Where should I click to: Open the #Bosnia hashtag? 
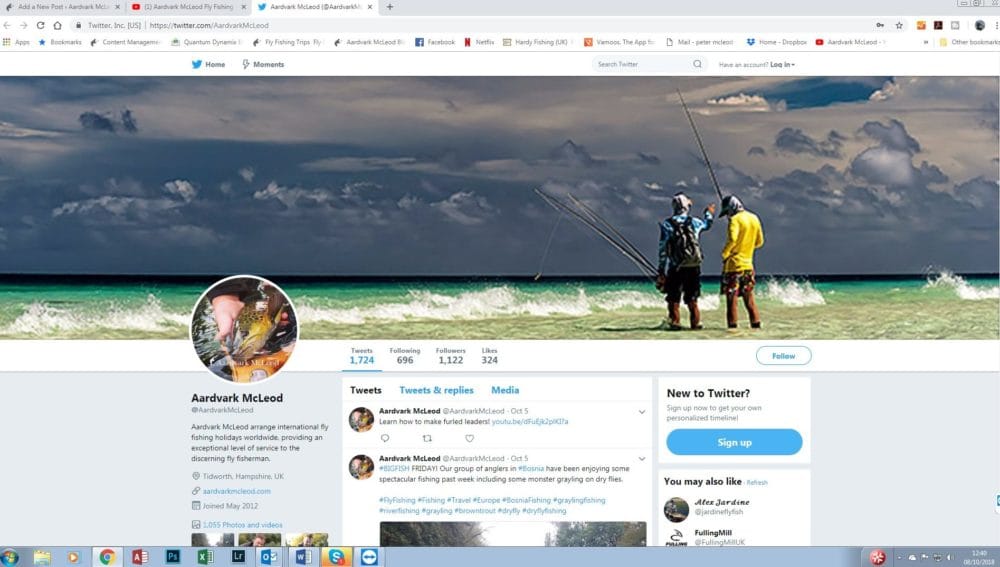point(531,469)
